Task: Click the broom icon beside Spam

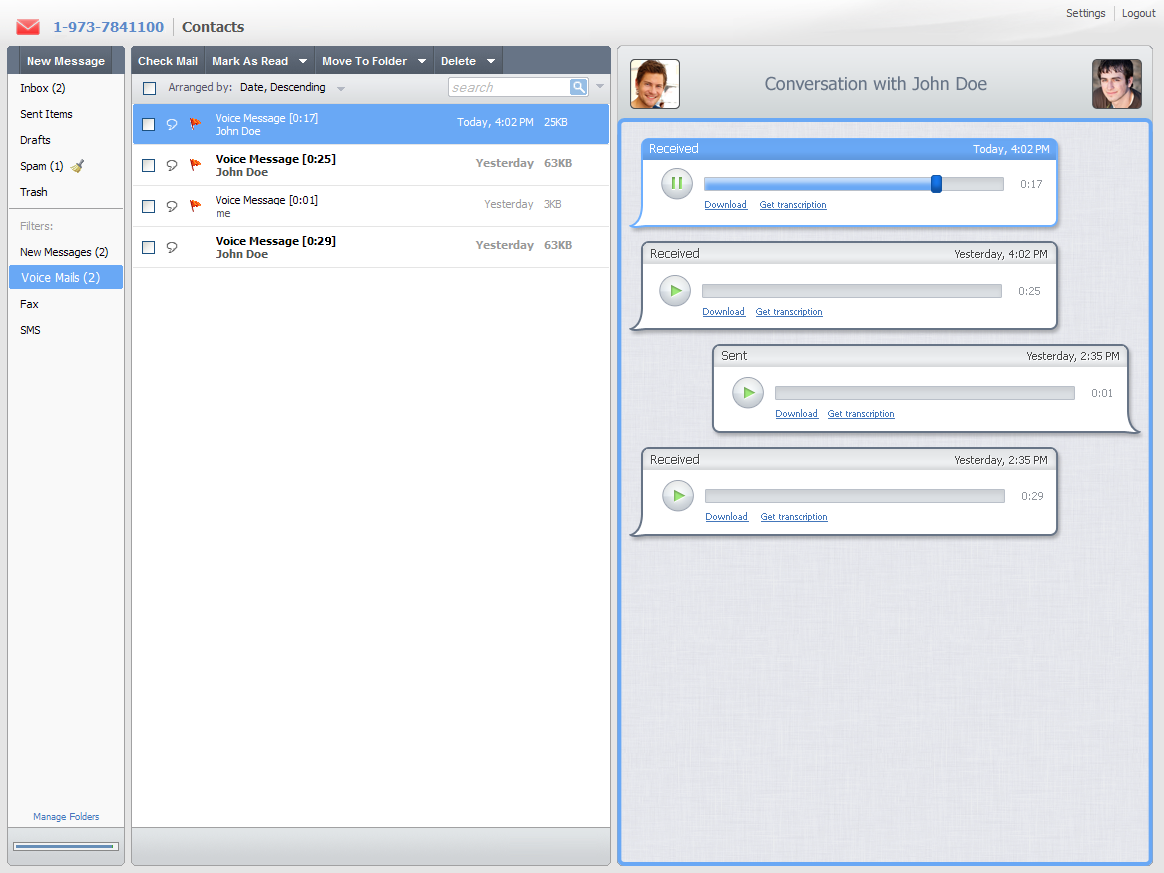Action: click(x=78, y=166)
